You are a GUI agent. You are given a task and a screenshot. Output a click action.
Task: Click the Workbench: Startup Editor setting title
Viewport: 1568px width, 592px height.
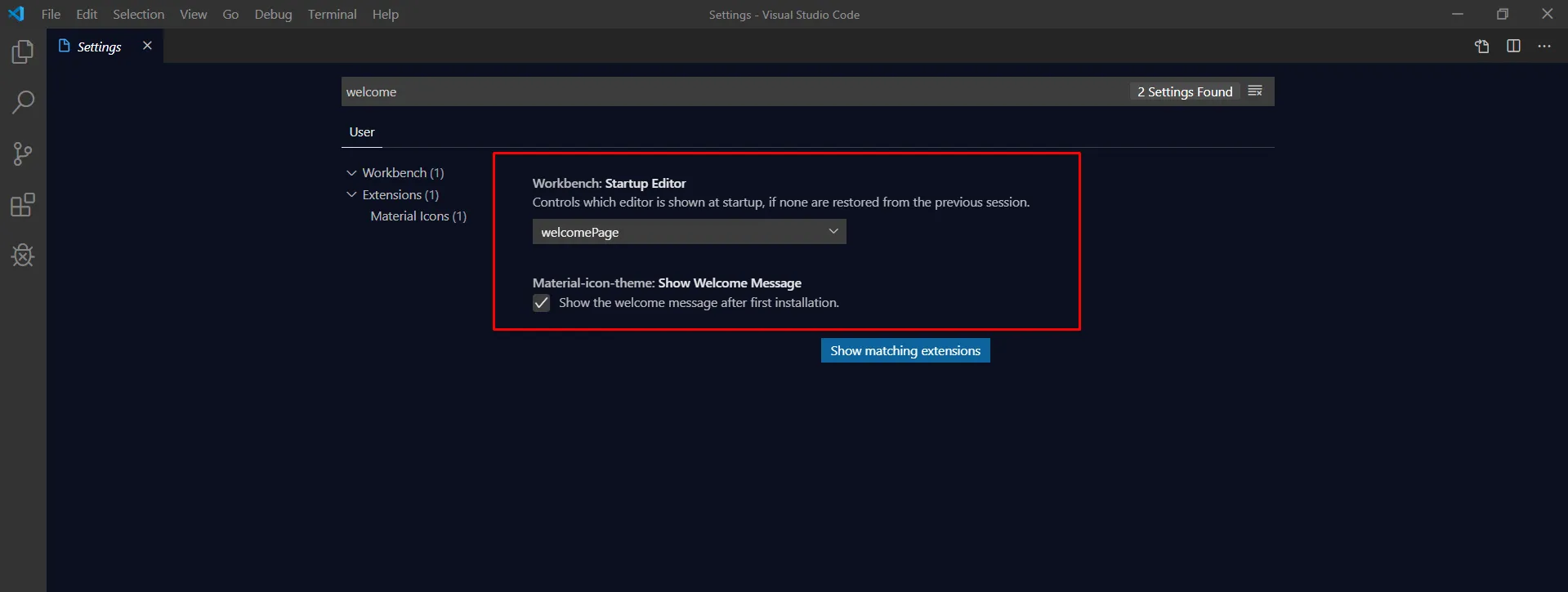coord(610,184)
